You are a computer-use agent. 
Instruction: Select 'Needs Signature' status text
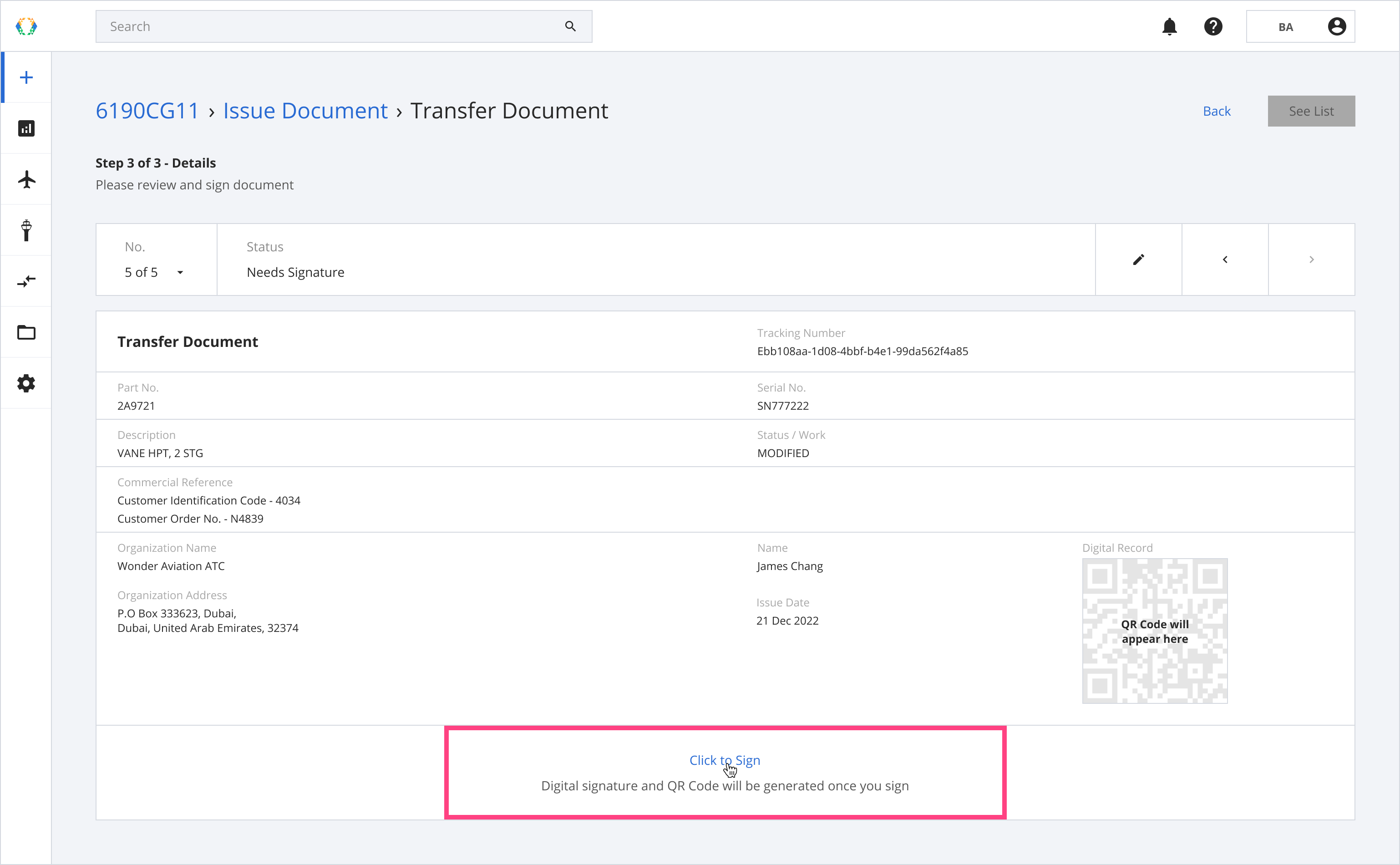(295, 272)
